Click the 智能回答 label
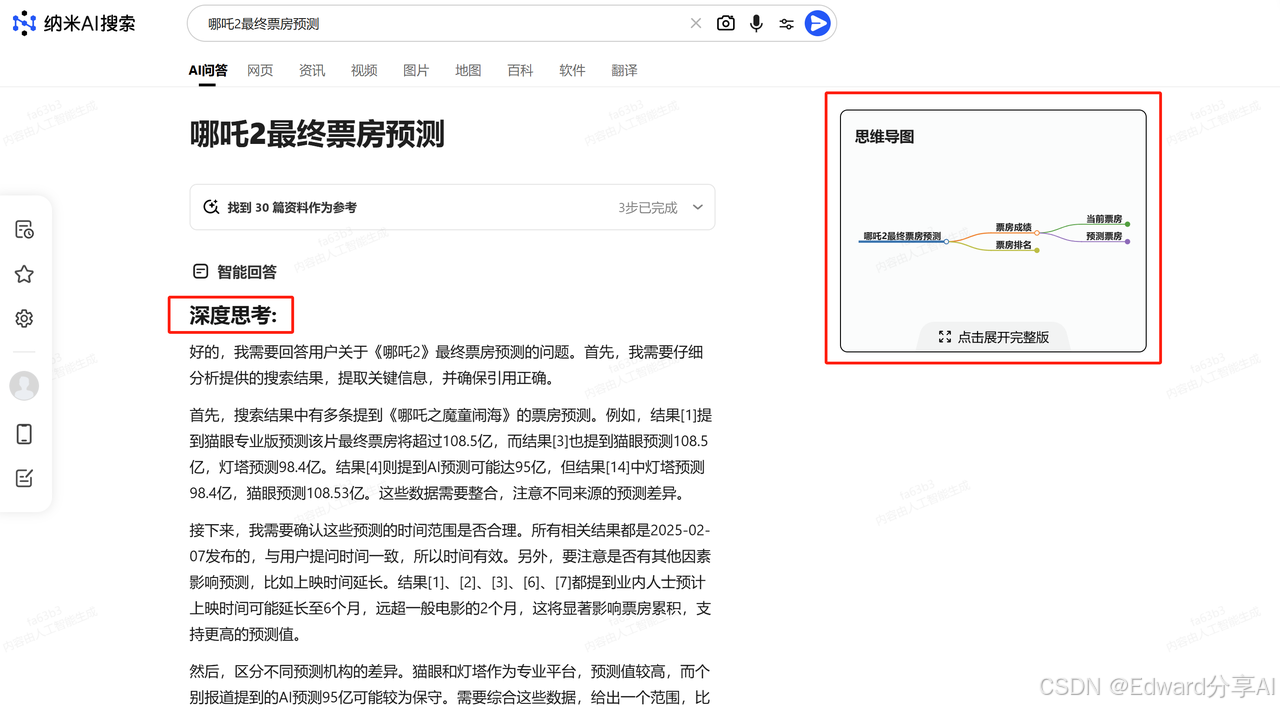1280x708 pixels. pyautogui.click(x=247, y=272)
